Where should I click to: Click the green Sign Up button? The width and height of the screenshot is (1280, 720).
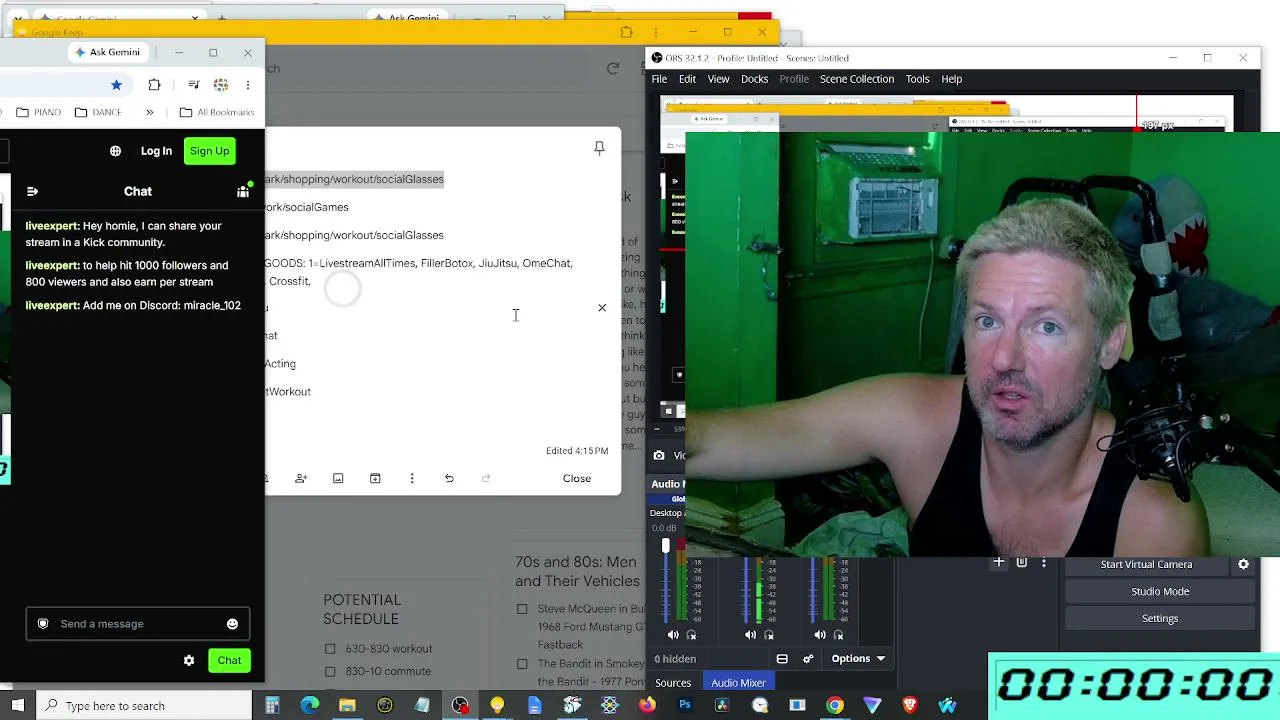coord(209,151)
